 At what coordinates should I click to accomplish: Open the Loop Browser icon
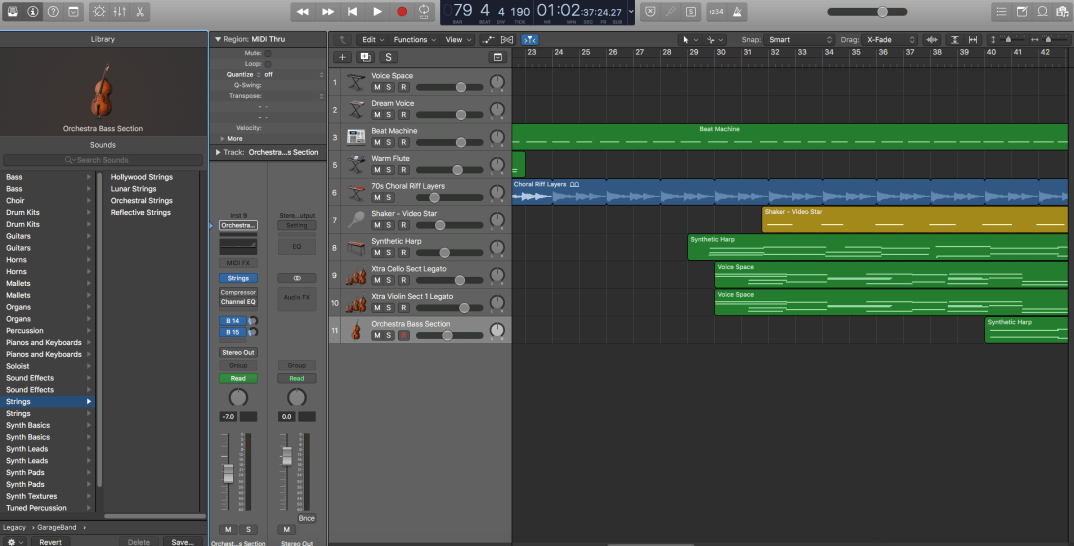point(1043,11)
